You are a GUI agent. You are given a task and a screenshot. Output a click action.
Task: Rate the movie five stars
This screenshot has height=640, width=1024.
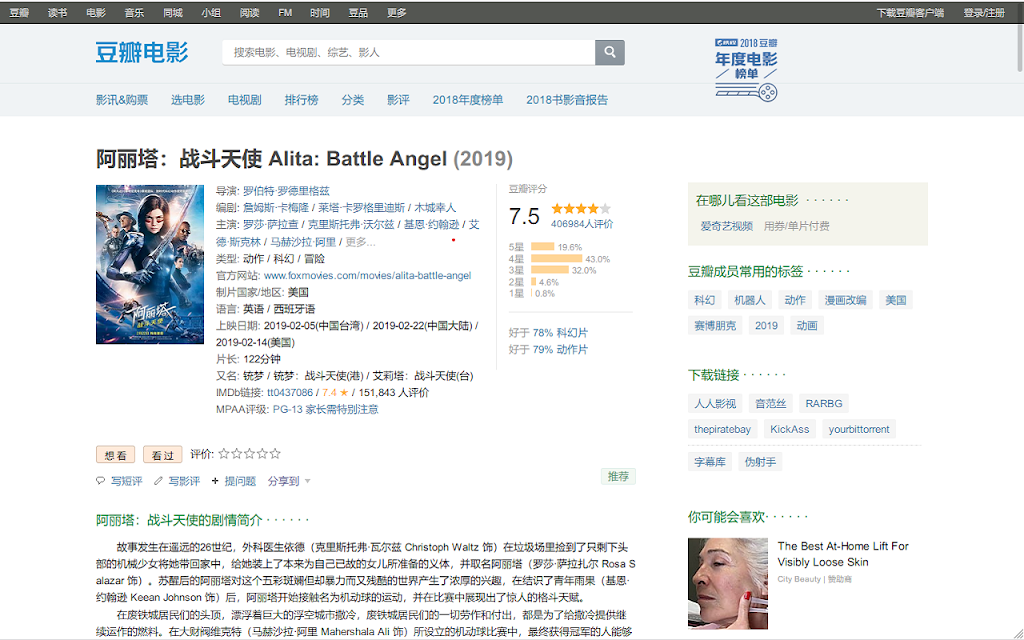tap(275, 453)
